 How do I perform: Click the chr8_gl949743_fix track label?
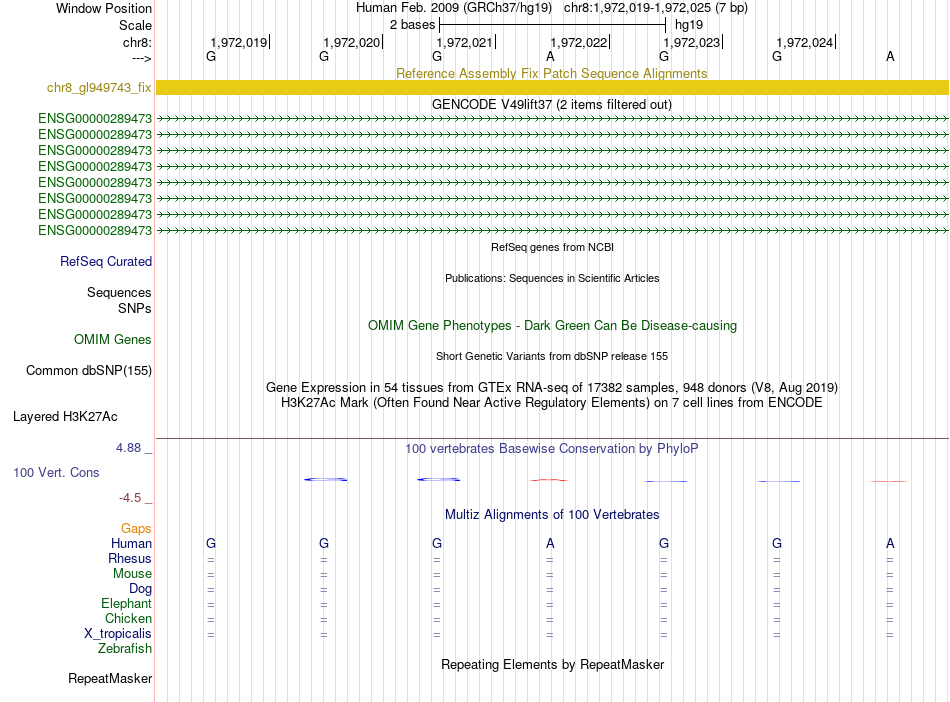pos(99,88)
